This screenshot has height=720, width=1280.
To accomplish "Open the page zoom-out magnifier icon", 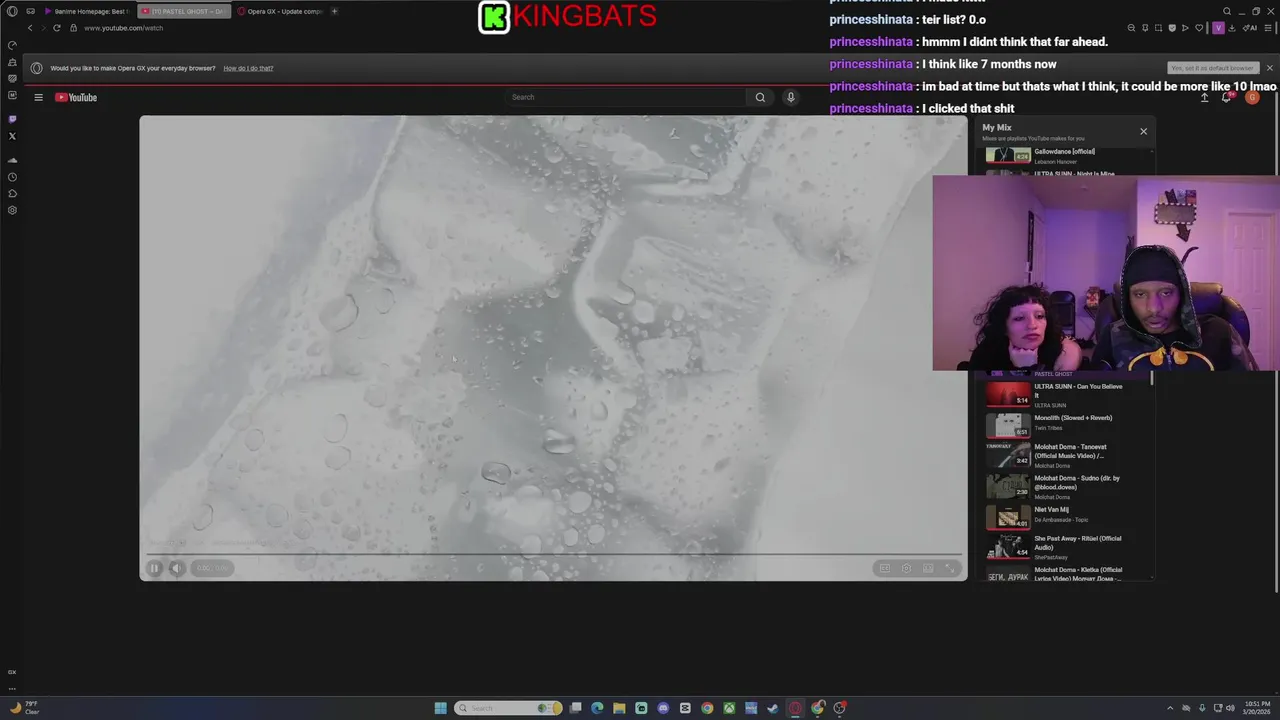I will click(1131, 28).
